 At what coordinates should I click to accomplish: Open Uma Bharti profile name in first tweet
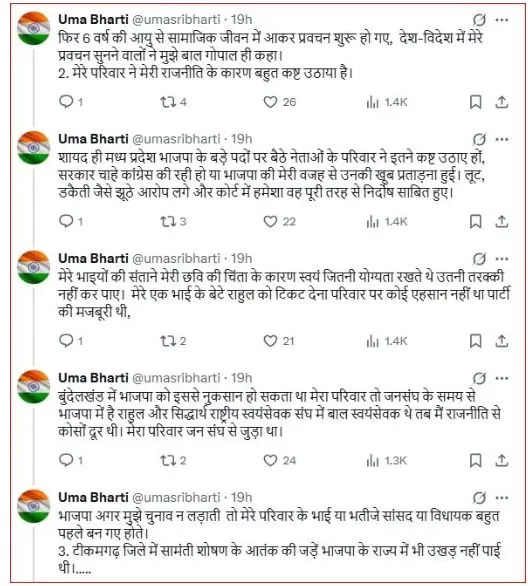pos(93,19)
